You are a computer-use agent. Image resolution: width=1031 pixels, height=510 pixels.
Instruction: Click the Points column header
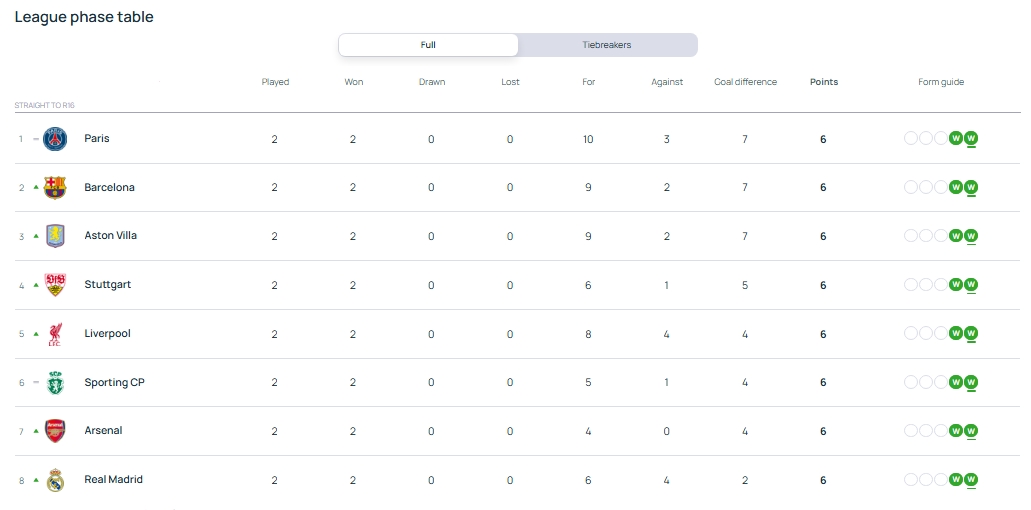point(824,82)
